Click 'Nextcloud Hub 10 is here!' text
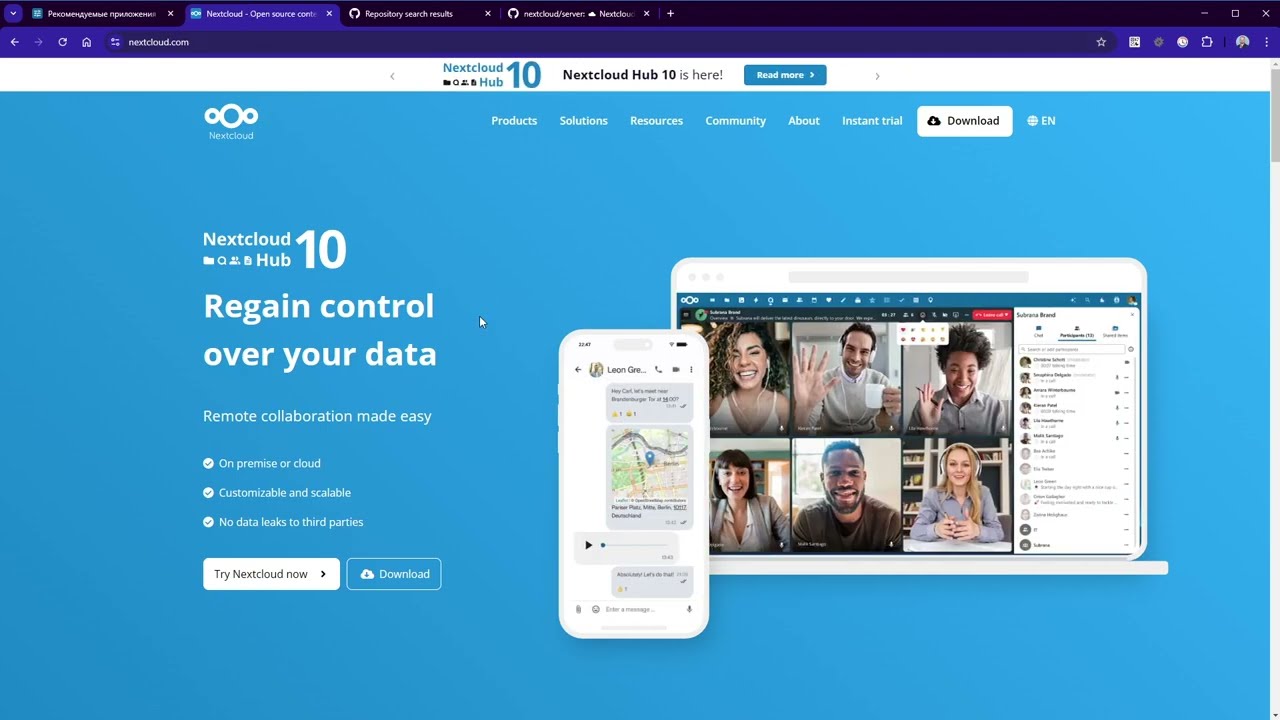Image resolution: width=1280 pixels, height=720 pixels. [642, 75]
